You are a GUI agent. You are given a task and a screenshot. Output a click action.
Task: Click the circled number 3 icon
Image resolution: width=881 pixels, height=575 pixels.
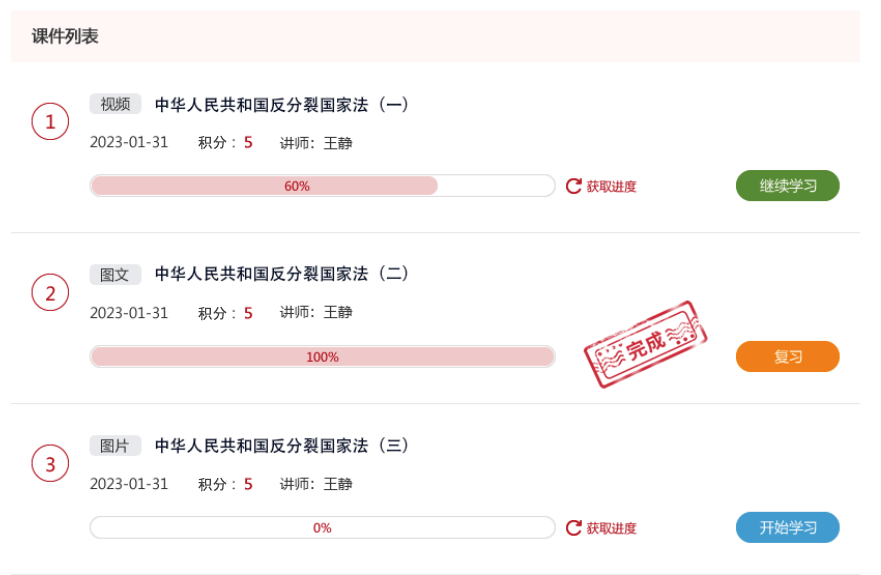coord(50,464)
